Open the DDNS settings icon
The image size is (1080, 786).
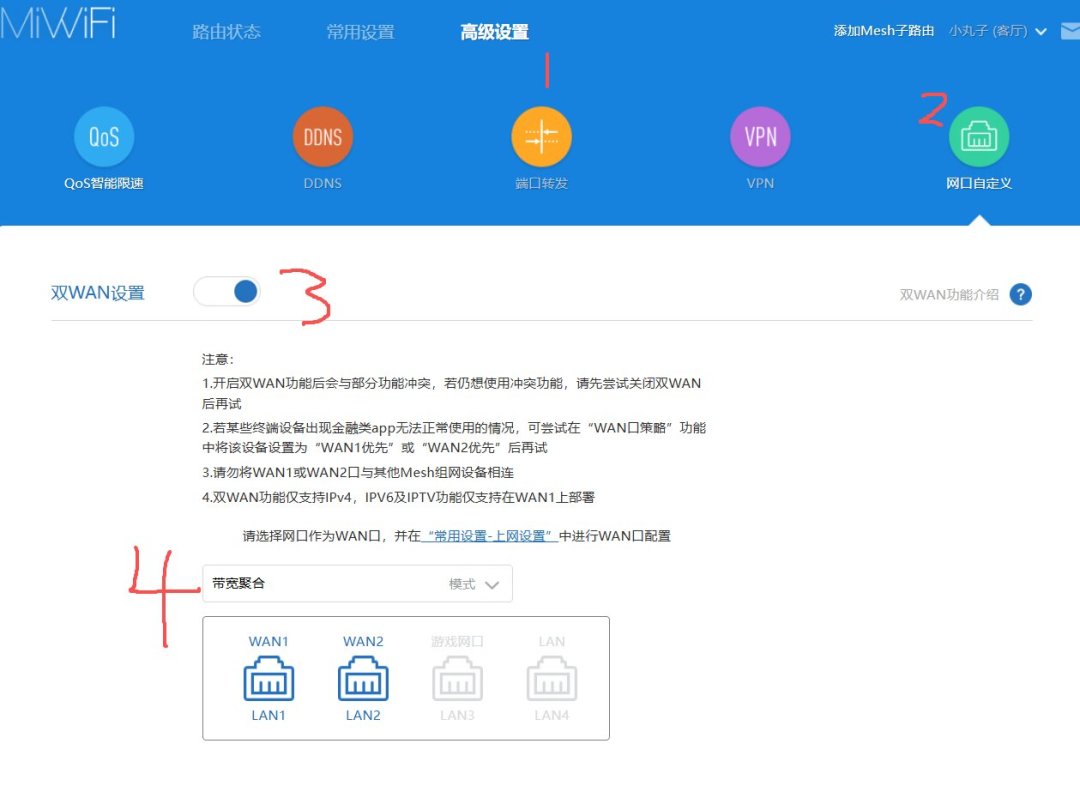tap(322, 136)
